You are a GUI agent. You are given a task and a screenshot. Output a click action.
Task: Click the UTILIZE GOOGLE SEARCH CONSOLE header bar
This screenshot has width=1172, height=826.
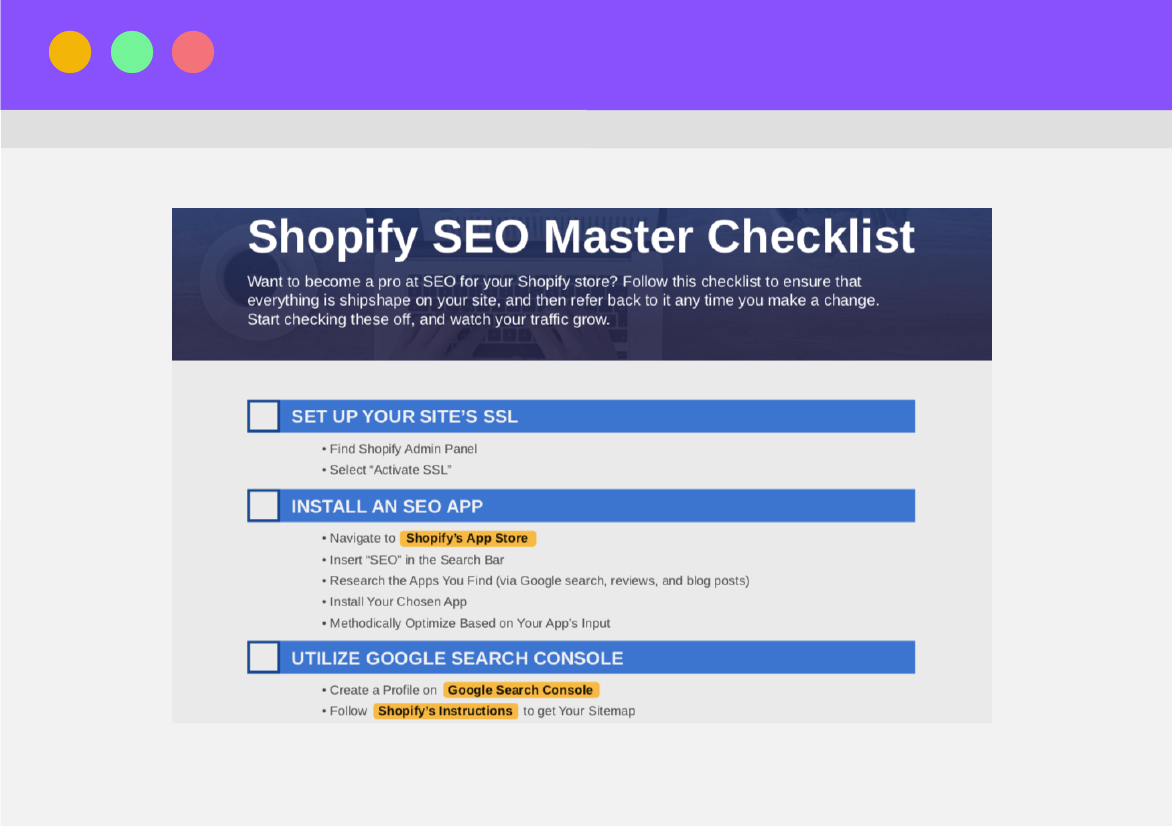(x=581, y=658)
